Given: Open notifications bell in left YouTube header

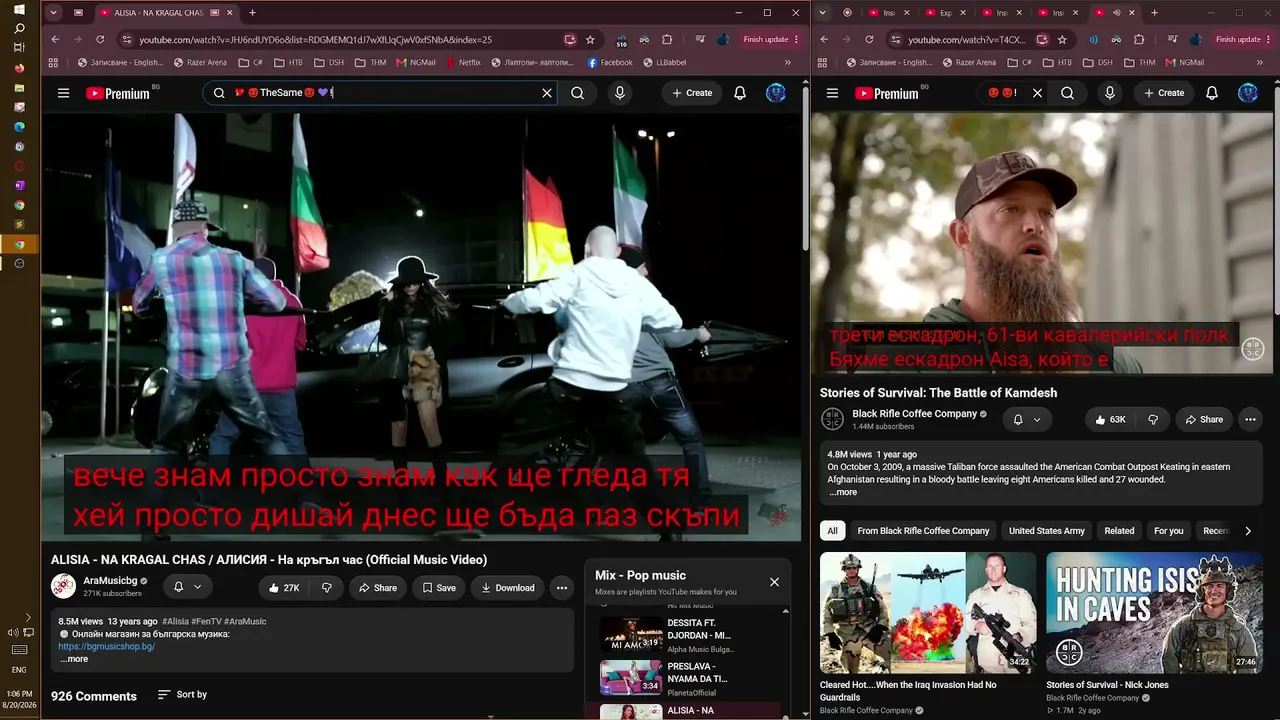Looking at the screenshot, I should coord(740,93).
